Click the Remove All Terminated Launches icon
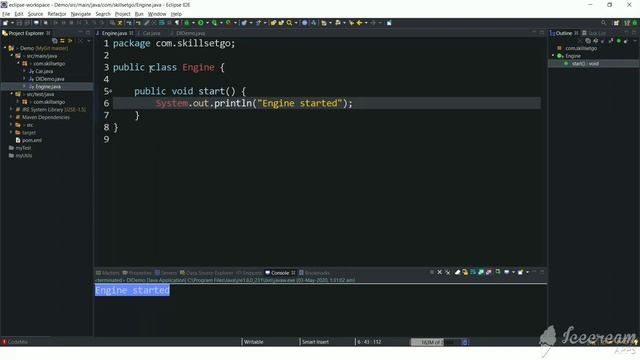This screenshot has height=360, width=640. tap(448, 272)
